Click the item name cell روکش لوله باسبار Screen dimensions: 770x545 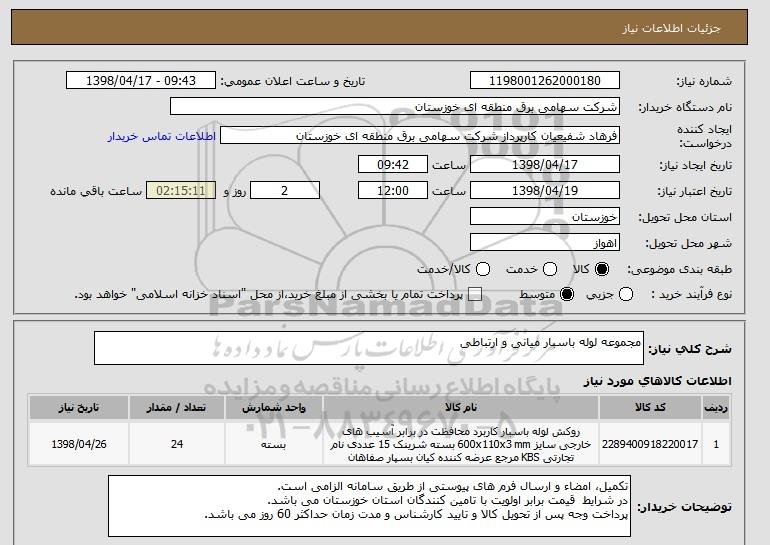(x=461, y=444)
